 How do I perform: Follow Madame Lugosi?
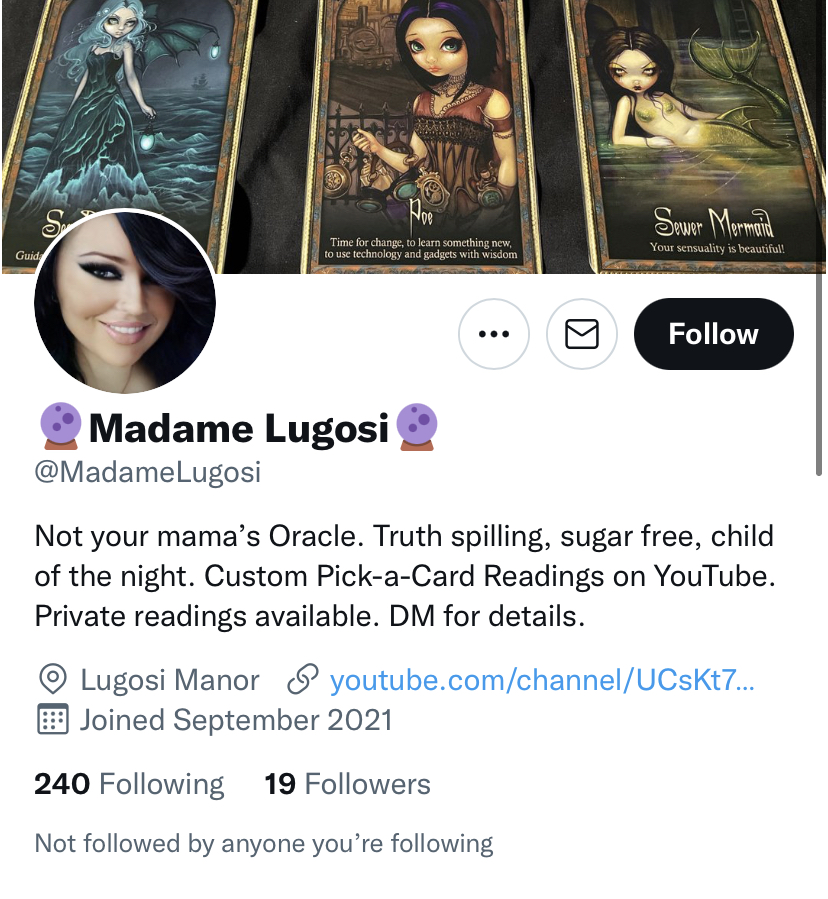point(713,334)
